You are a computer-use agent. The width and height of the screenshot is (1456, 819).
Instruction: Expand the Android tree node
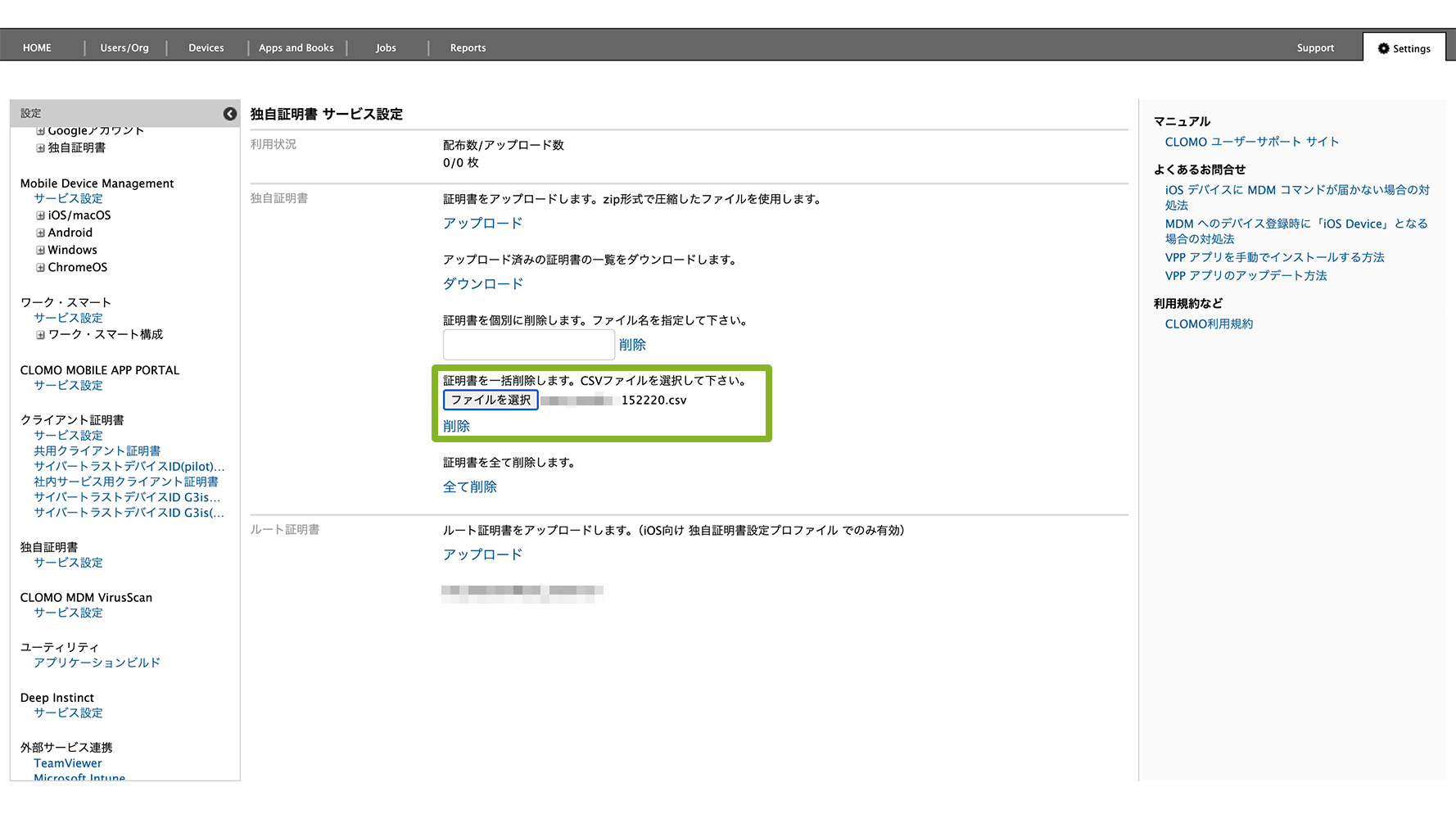coord(40,233)
